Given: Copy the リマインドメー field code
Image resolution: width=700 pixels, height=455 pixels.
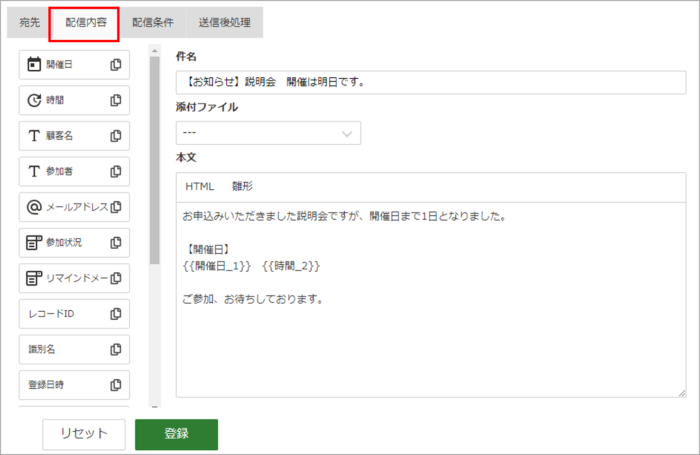Looking at the screenshot, I should [x=116, y=278].
